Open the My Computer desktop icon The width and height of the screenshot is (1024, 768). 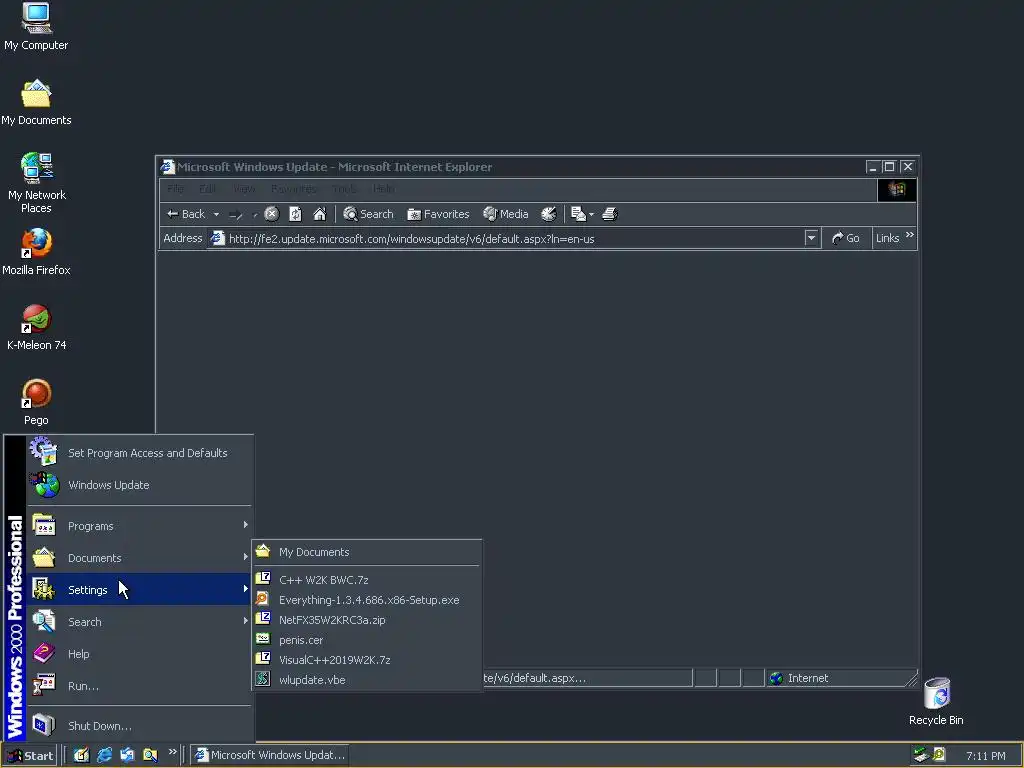(x=36, y=26)
